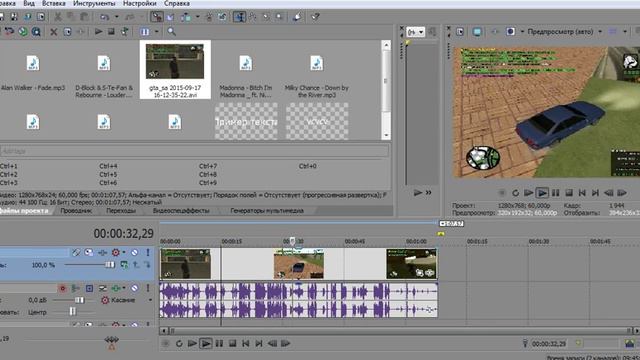The width and height of the screenshot is (640, 360).
Task: Open Project Video Properties icon in preview window
Action: coord(460,31)
